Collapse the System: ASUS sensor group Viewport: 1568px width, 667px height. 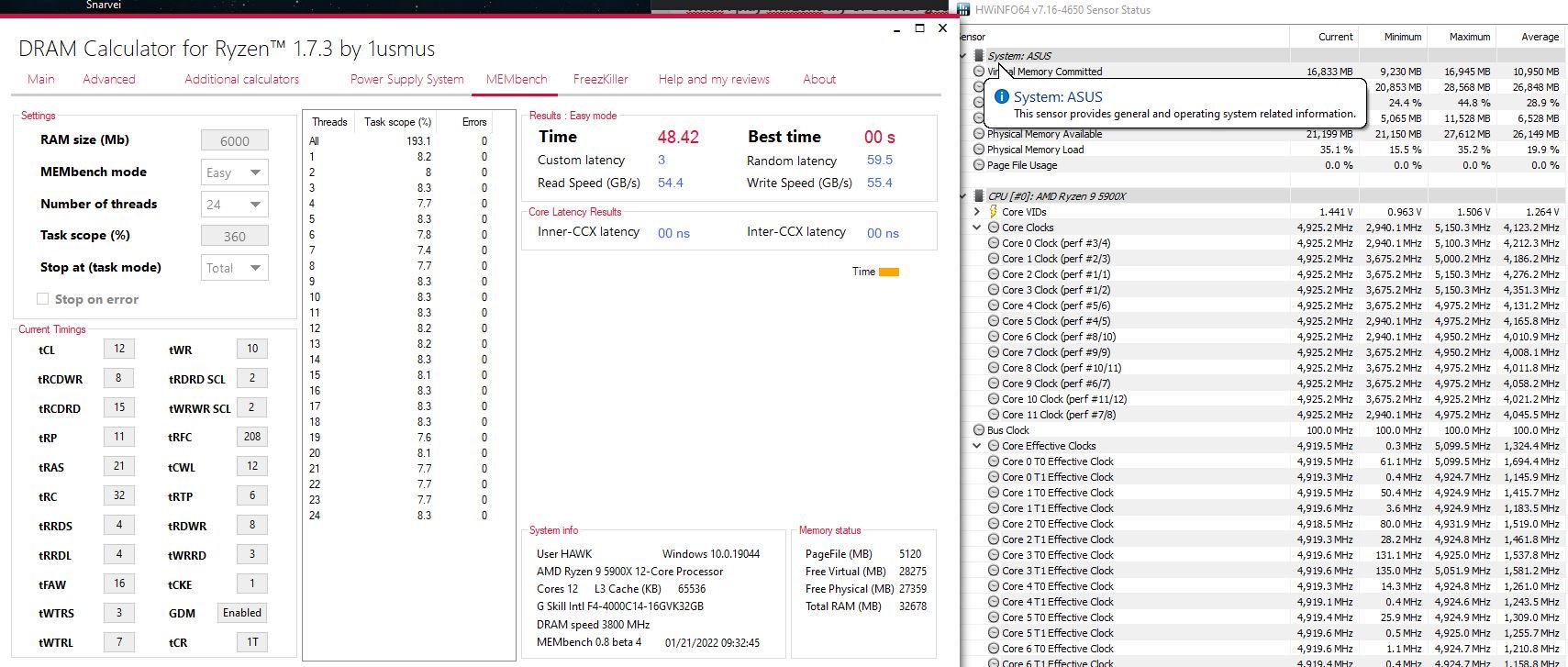tap(962, 56)
